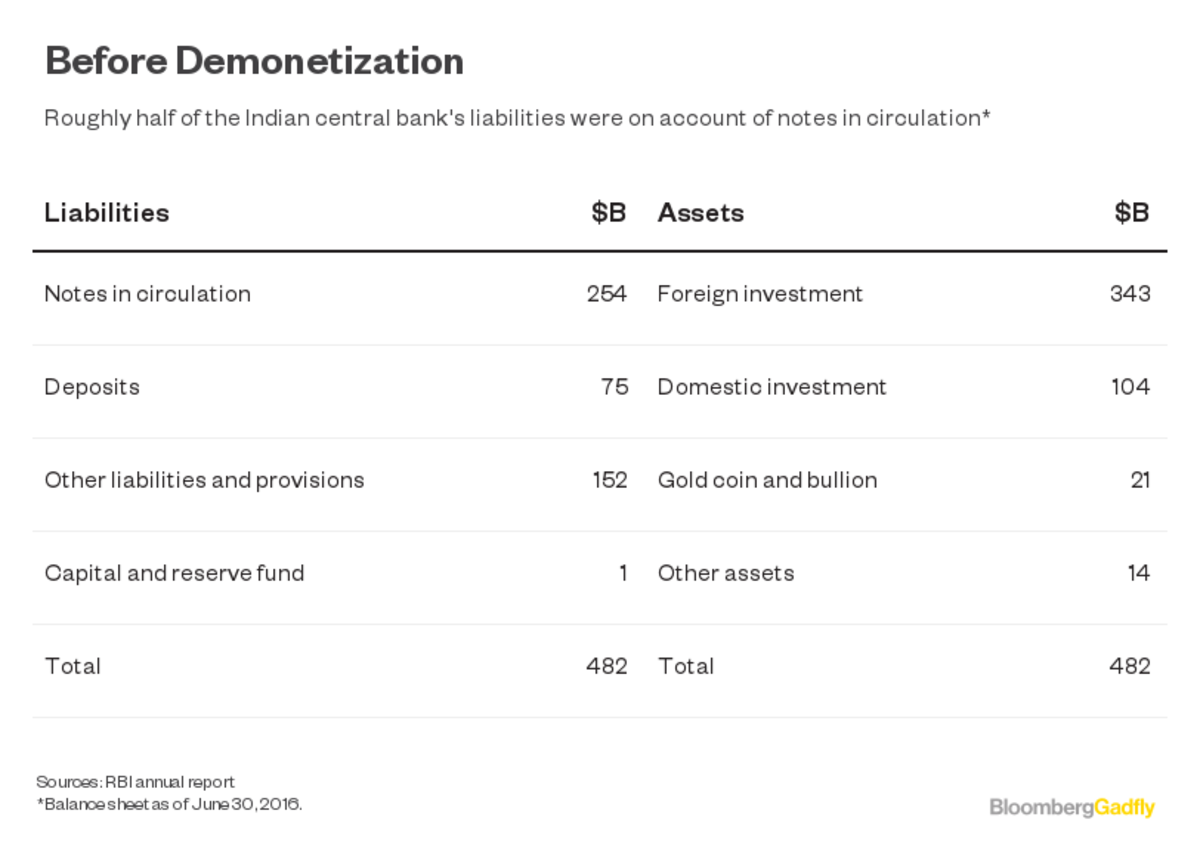The height and width of the screenshot is (863, 1200).
Task: Select the Liabilities column header
Action: point(107,213)
